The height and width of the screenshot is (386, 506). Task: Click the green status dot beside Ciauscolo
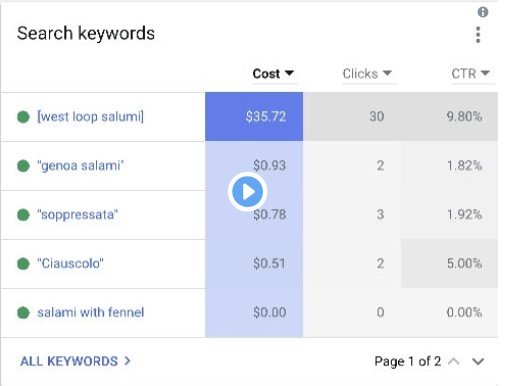pos(23,264)
